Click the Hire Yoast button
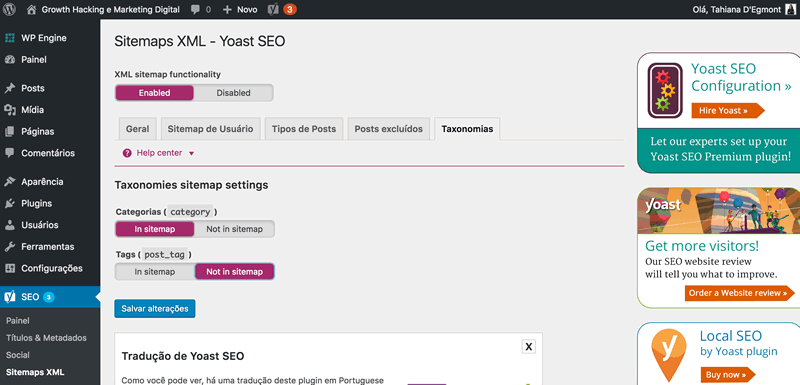 728,111
